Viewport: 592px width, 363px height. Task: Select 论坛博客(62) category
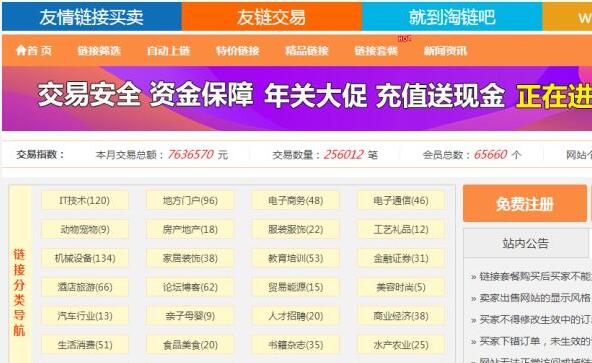tap(190, 287)
